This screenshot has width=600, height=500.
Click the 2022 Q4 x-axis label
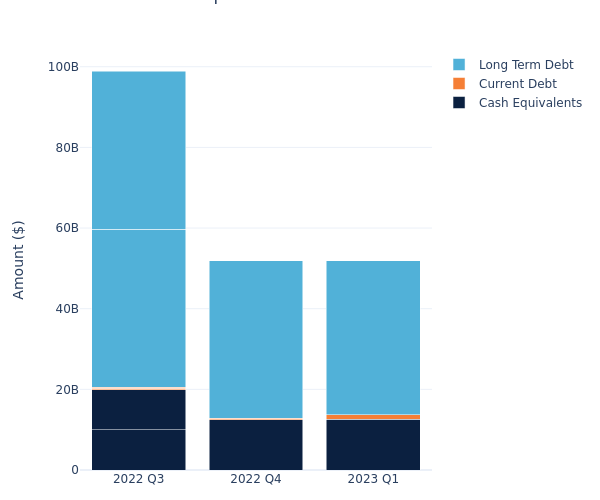pyautogui.click(x=256, y=479)
